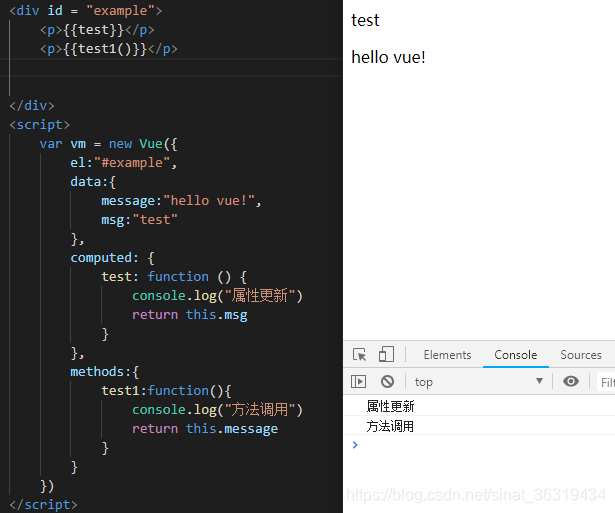The width and height of the screenshot is (615, 513).
Task: Click the closing </script> tag line
Action: point(44,505)
